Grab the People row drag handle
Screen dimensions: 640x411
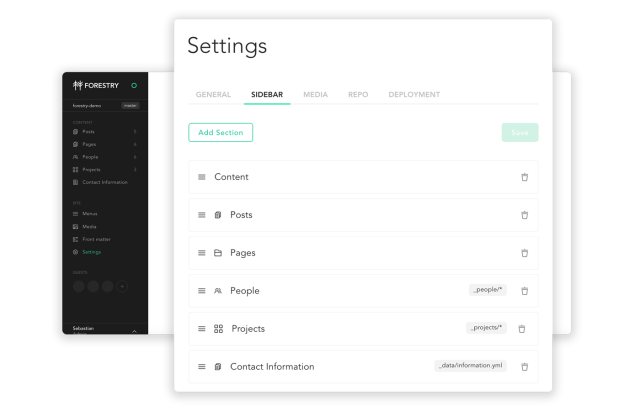[x=202, y=291]
